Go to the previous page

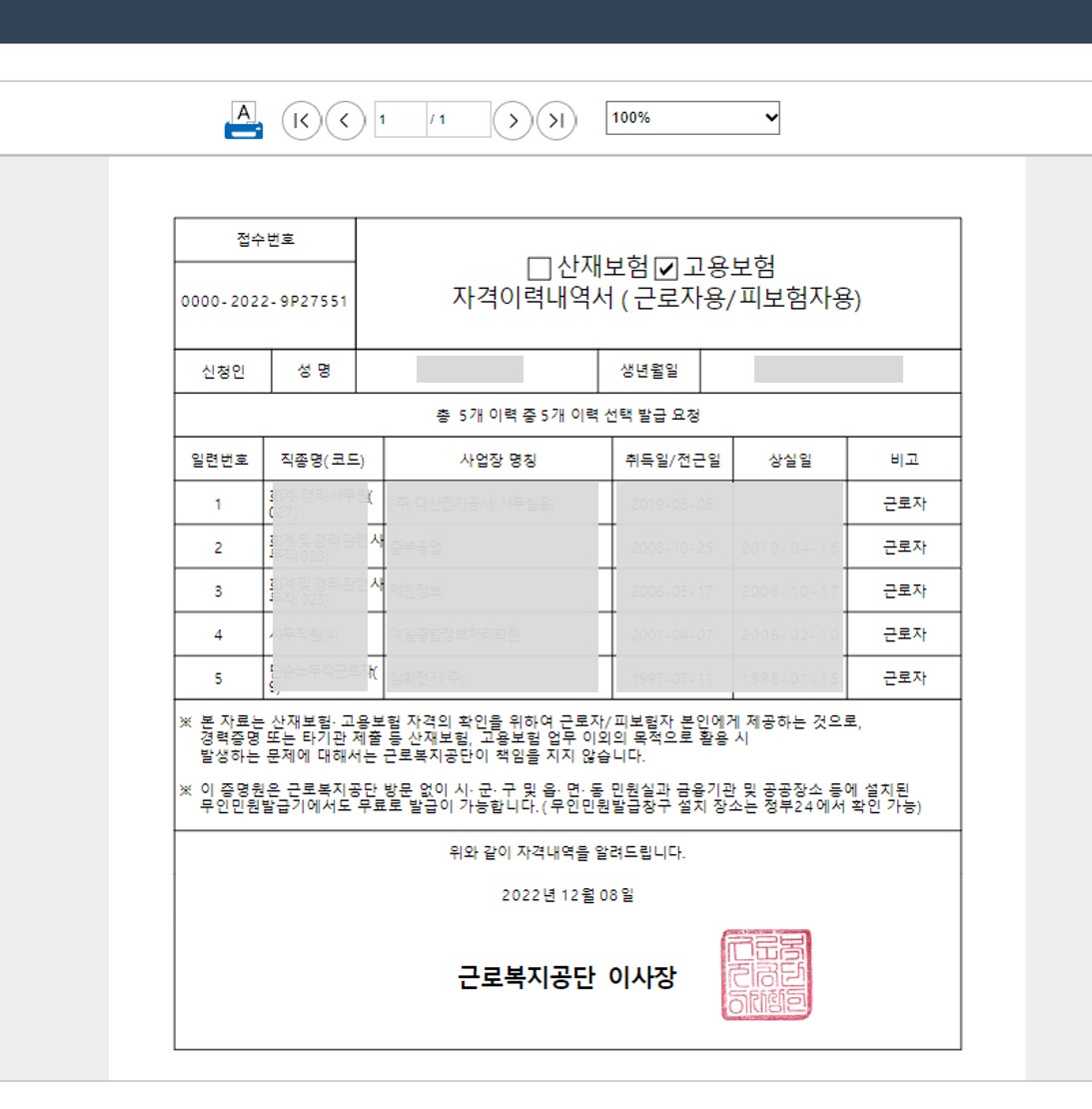tap(345, 120)
